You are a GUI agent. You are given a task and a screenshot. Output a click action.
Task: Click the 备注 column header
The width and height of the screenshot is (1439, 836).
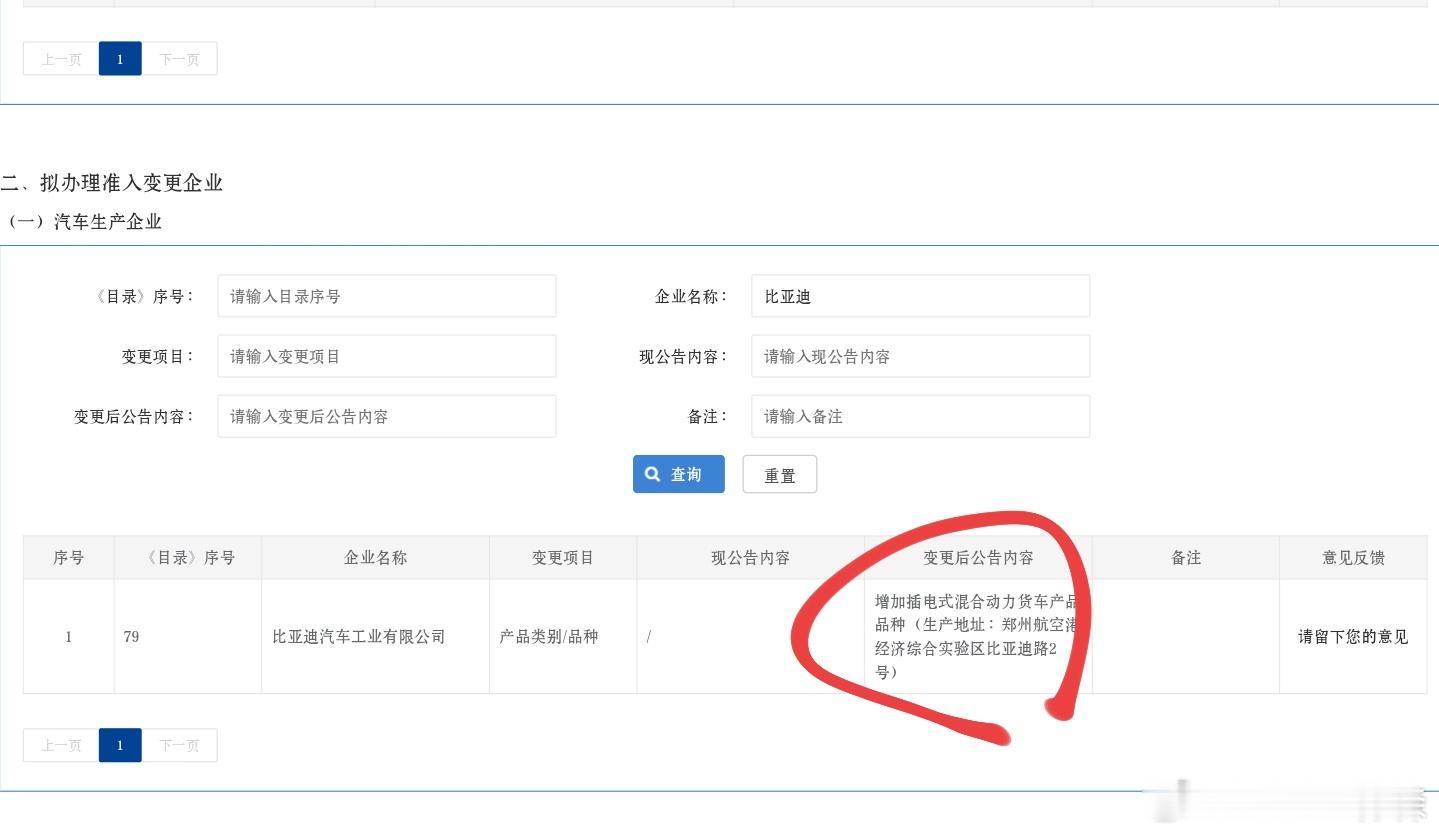click(x=1186, y=557)
